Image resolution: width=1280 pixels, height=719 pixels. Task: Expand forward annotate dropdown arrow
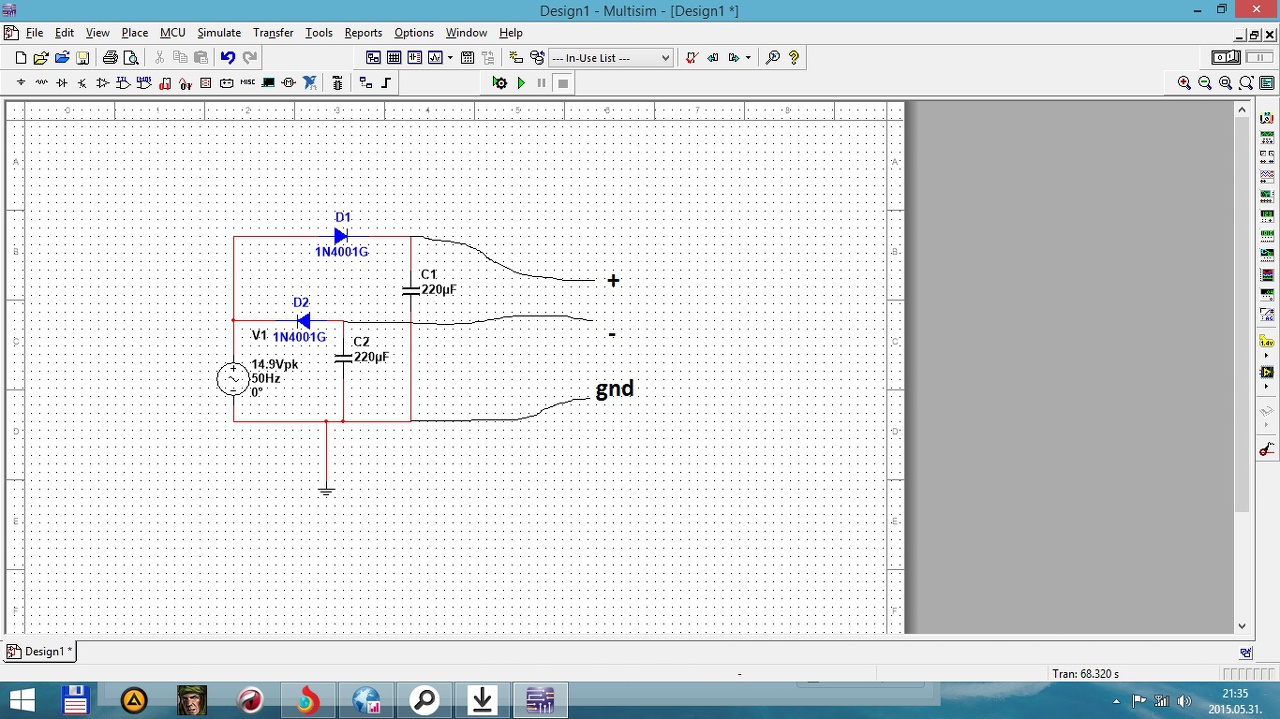click(748, 58)
